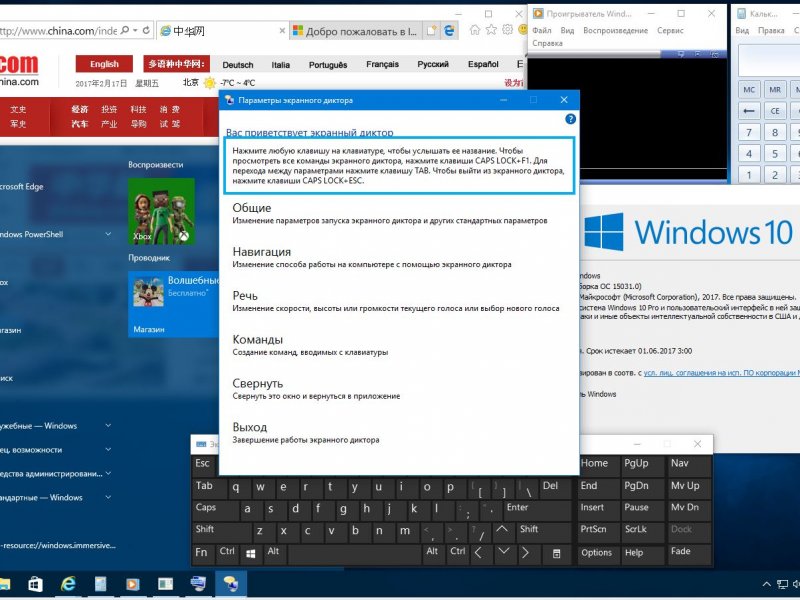Viewport: 800px width, 600px height.
Task: Open the Воспроизведение menu in Media Player
Action: coord(615,31)
